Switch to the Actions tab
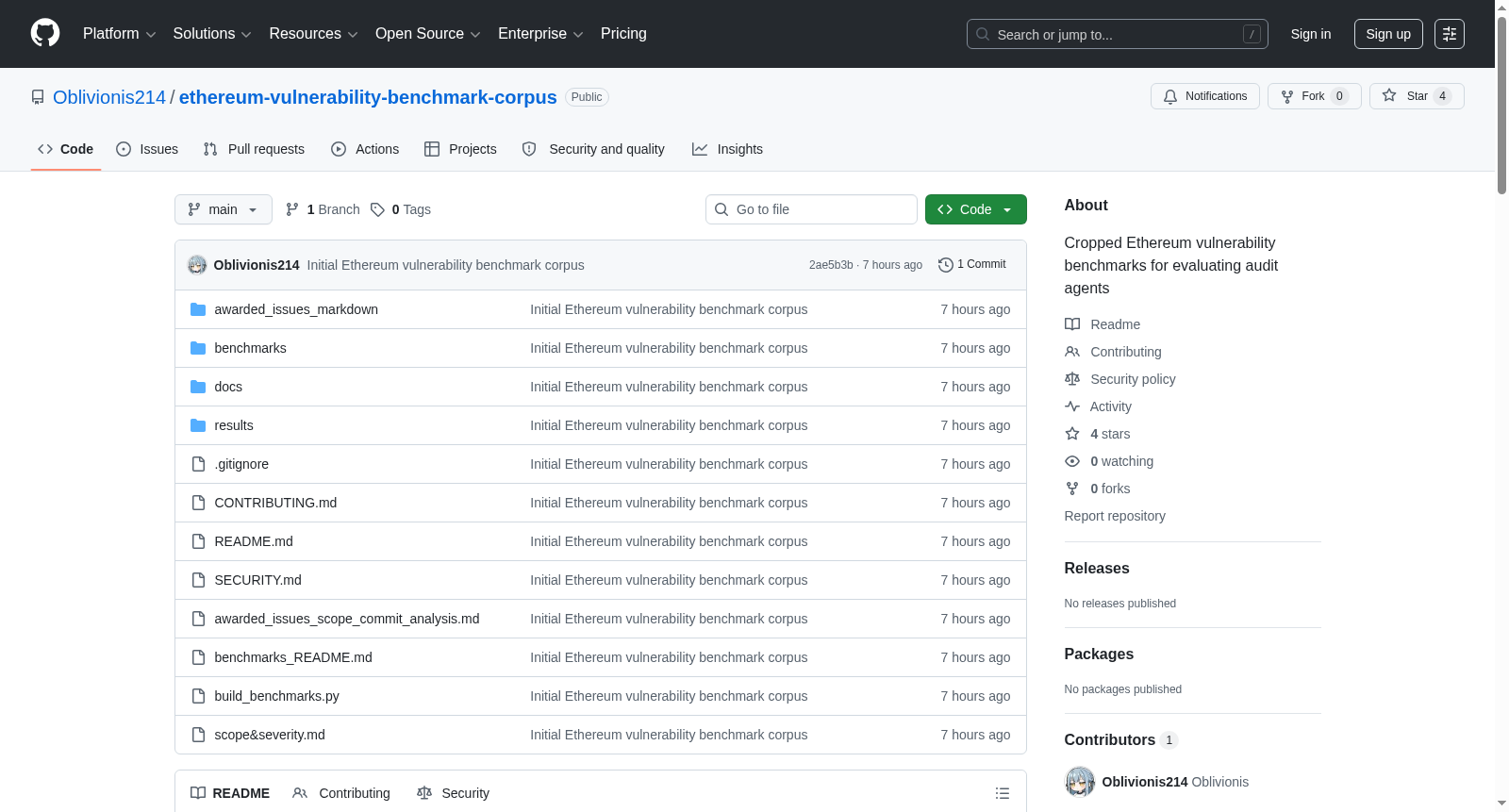Viewport: 1509px width, 812px height. [365, 149]
